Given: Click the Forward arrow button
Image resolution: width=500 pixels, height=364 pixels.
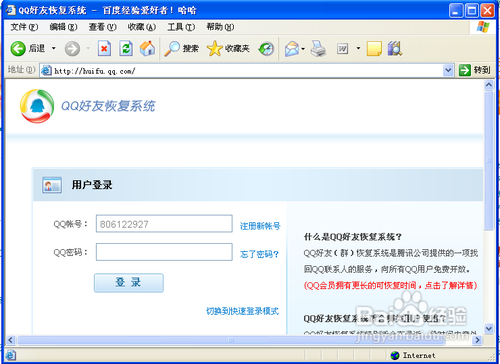Looking at the screenshot, I should click(72, 49).
